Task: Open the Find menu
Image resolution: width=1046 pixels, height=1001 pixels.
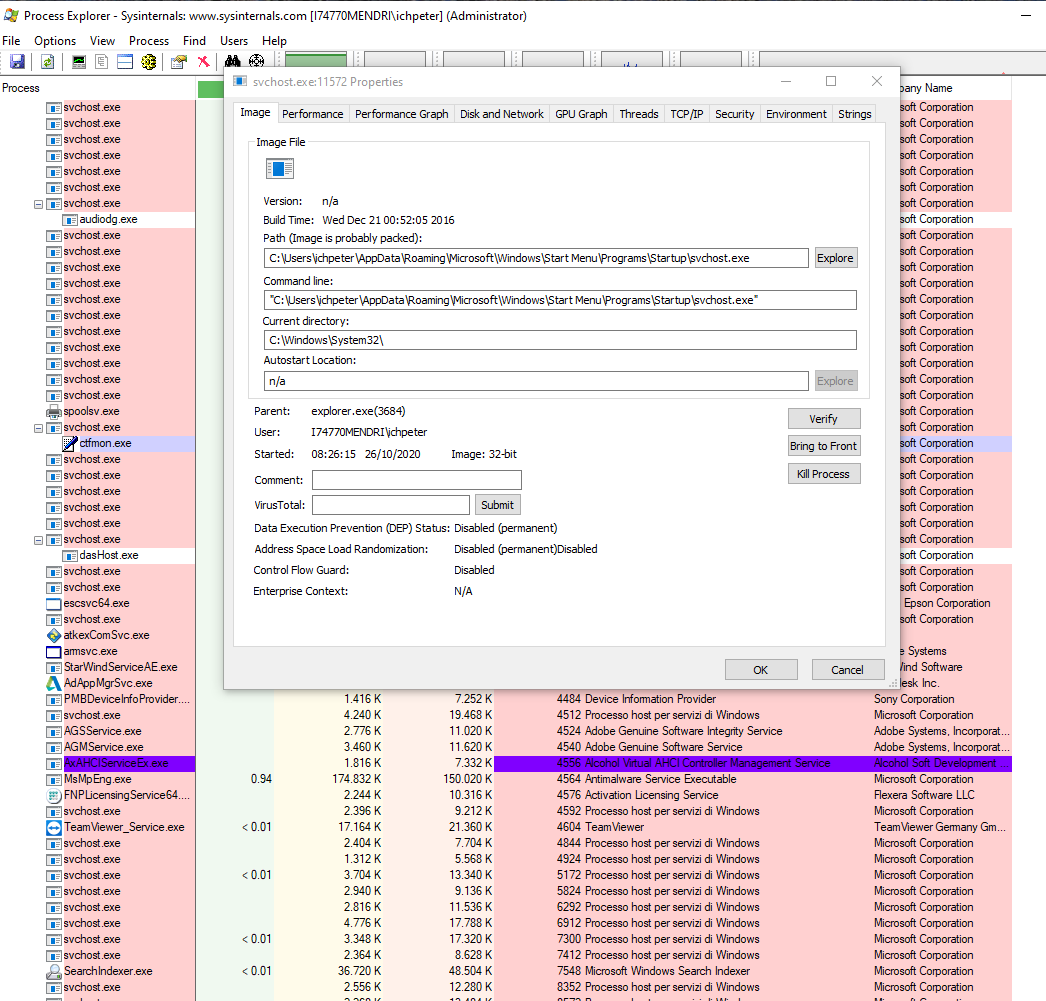Action: (194, 41)
